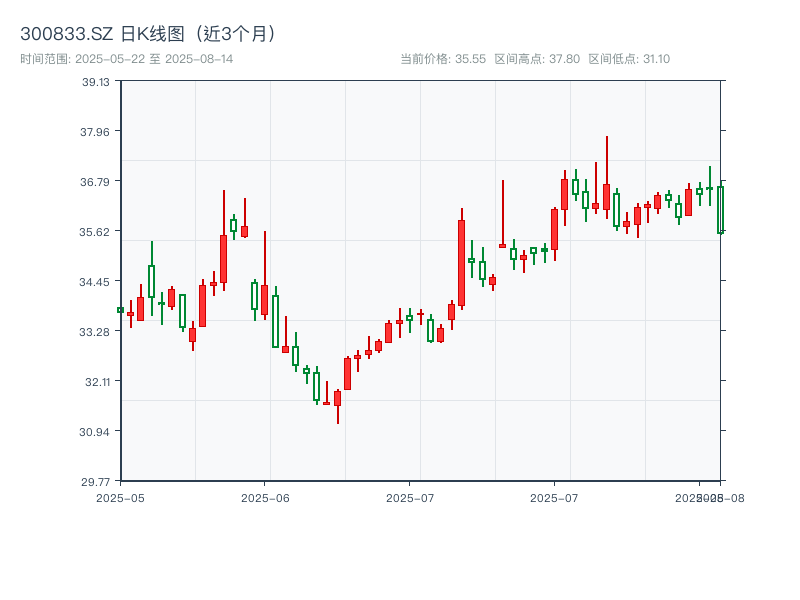
Task: Click the 区间低点 31.10 label
Action: click(629, 59)
